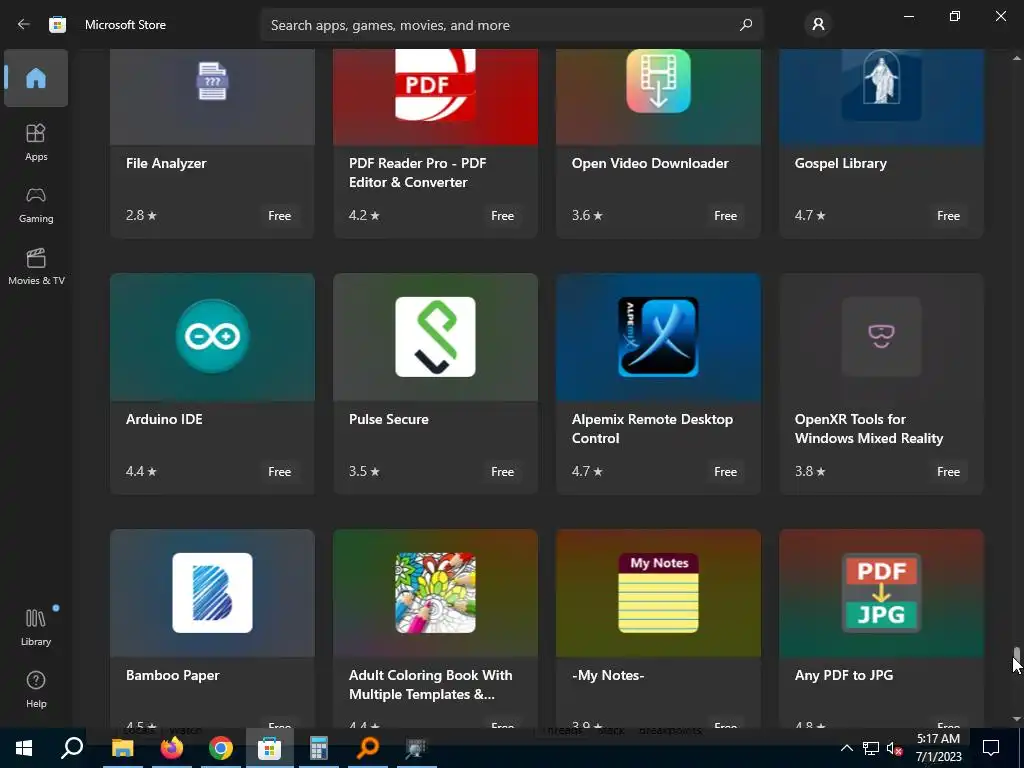
Task: Click the search apps input field
Action: point(512,25)
